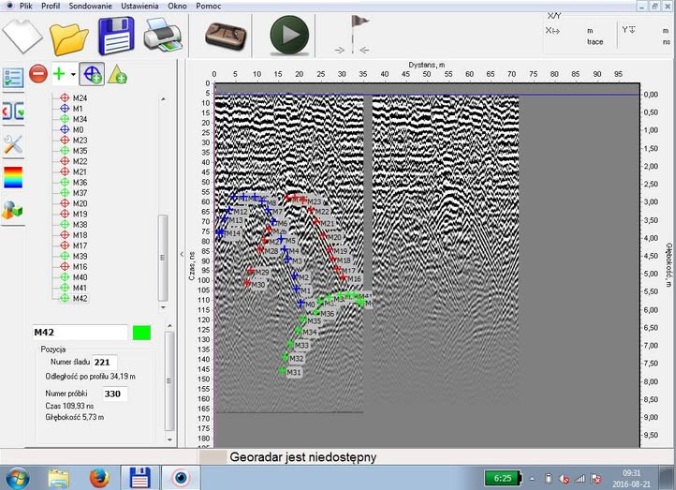
Task: Open the rainbow color palette icon
Action: pyautogui.click(x=13, y=177)
